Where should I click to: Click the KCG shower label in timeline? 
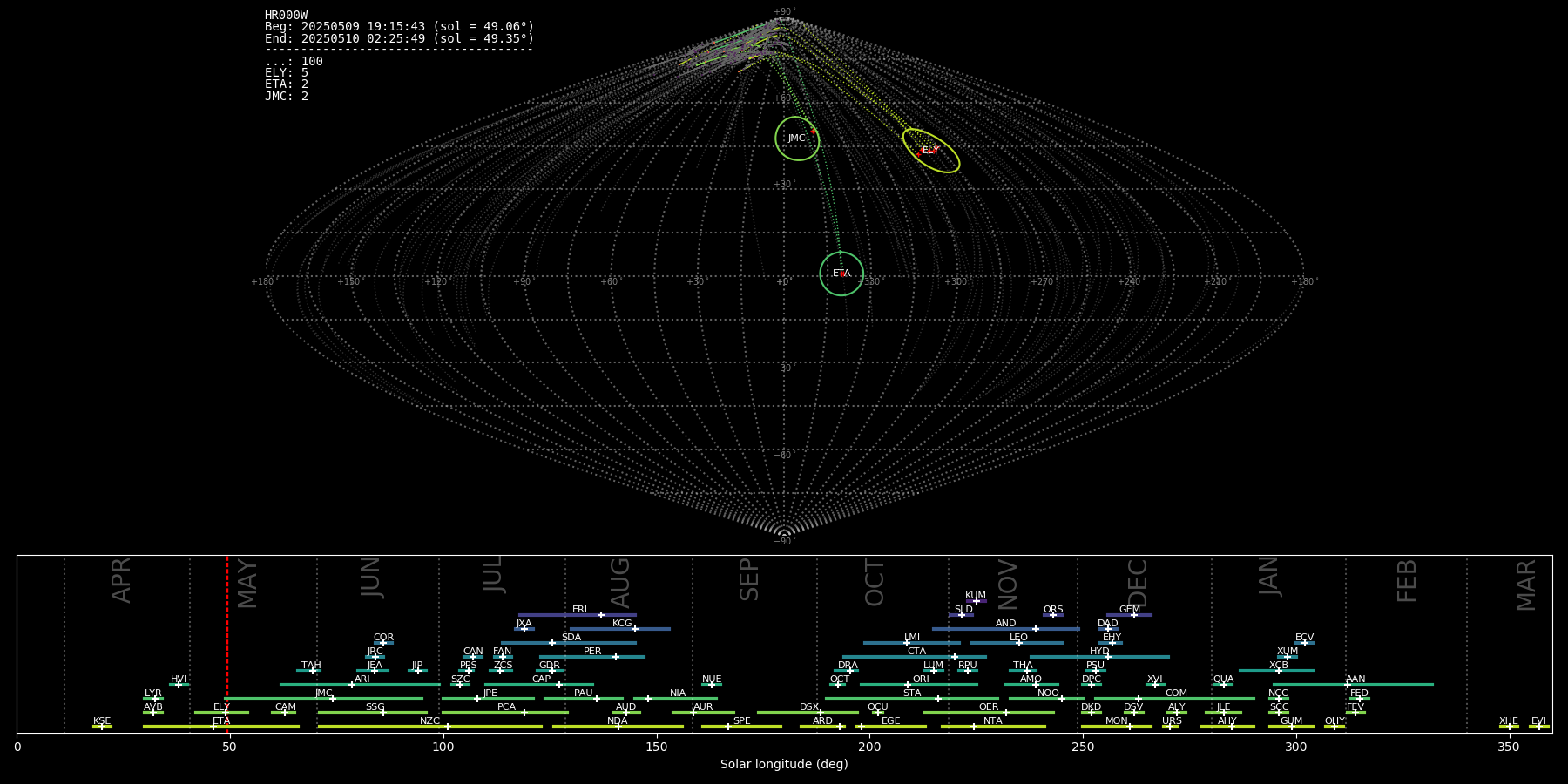[622, 624]
